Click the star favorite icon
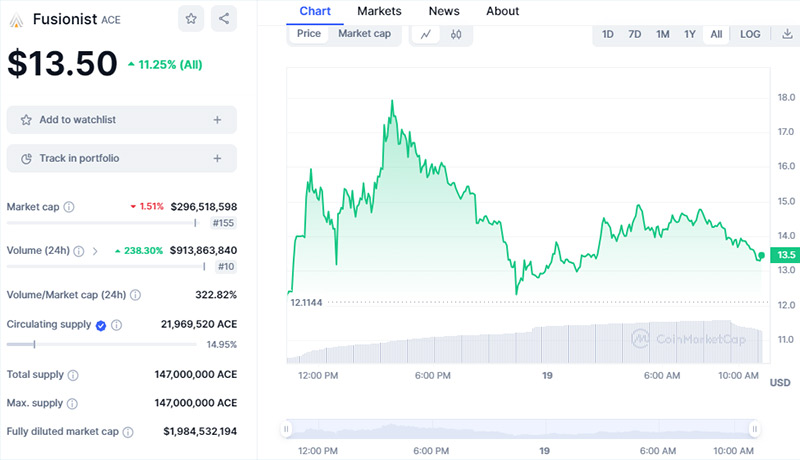Viewport: 800px width, 460px height. point(192,18)
